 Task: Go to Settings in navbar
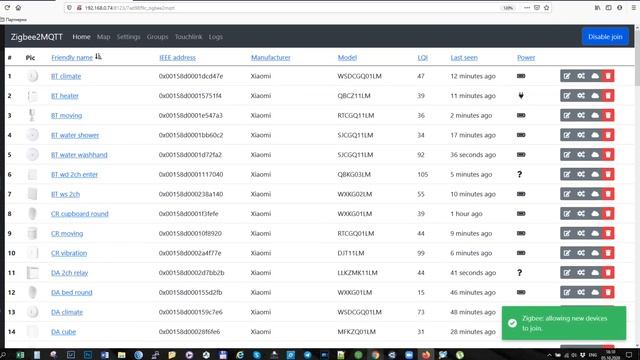pyautogui.click(x=129, y=37)
